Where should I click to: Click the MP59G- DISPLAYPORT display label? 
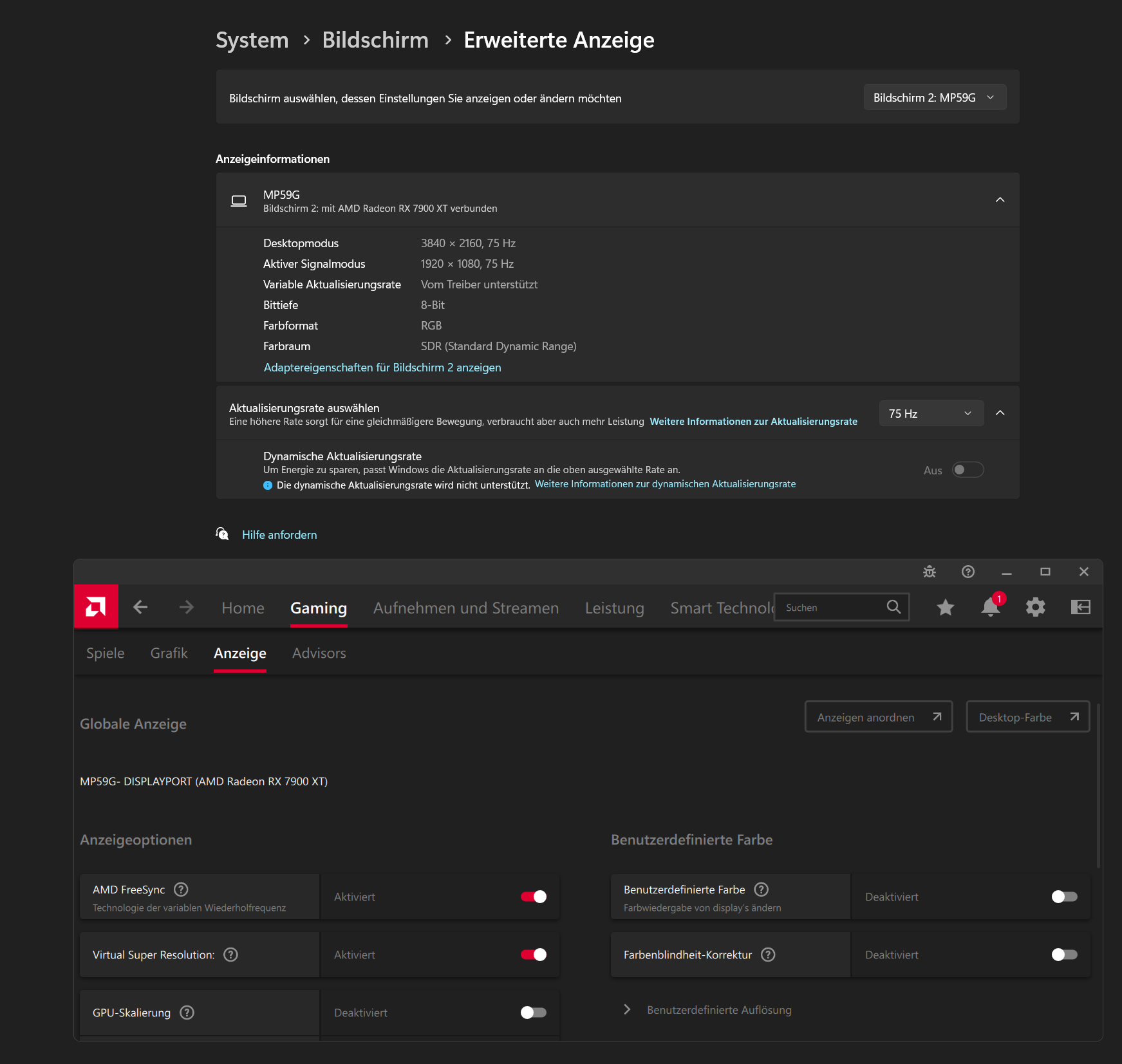(x=204, y=781)
